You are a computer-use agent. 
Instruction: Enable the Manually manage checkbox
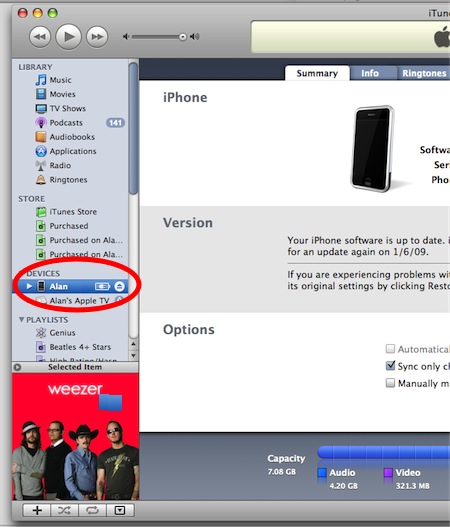coord(390,383)
